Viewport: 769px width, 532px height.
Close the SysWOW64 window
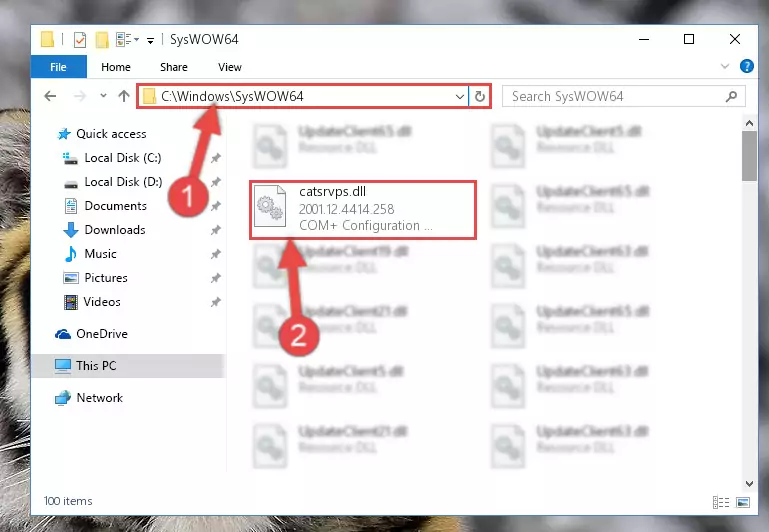click(735, 39)
